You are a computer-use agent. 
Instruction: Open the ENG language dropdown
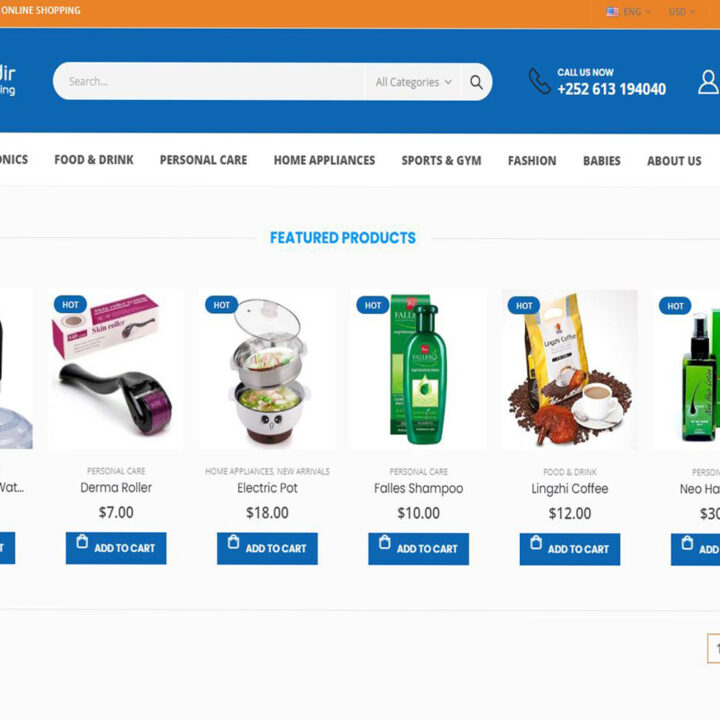[x=636, y=11]
